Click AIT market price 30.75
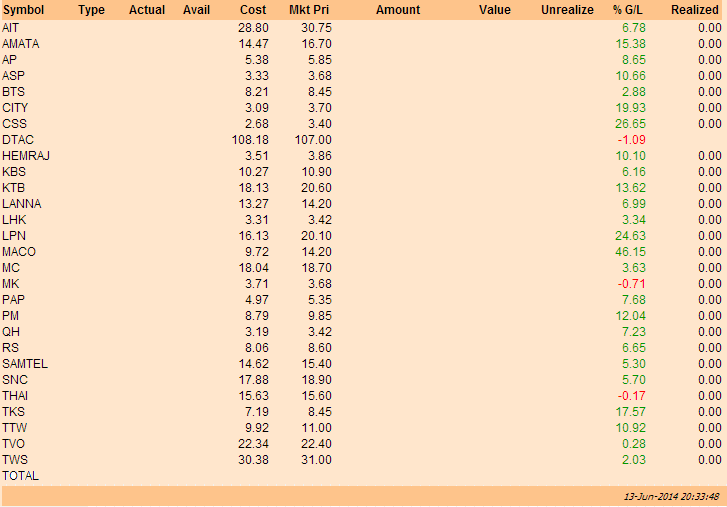Screen dimensions: 727x507 (316, 28)
